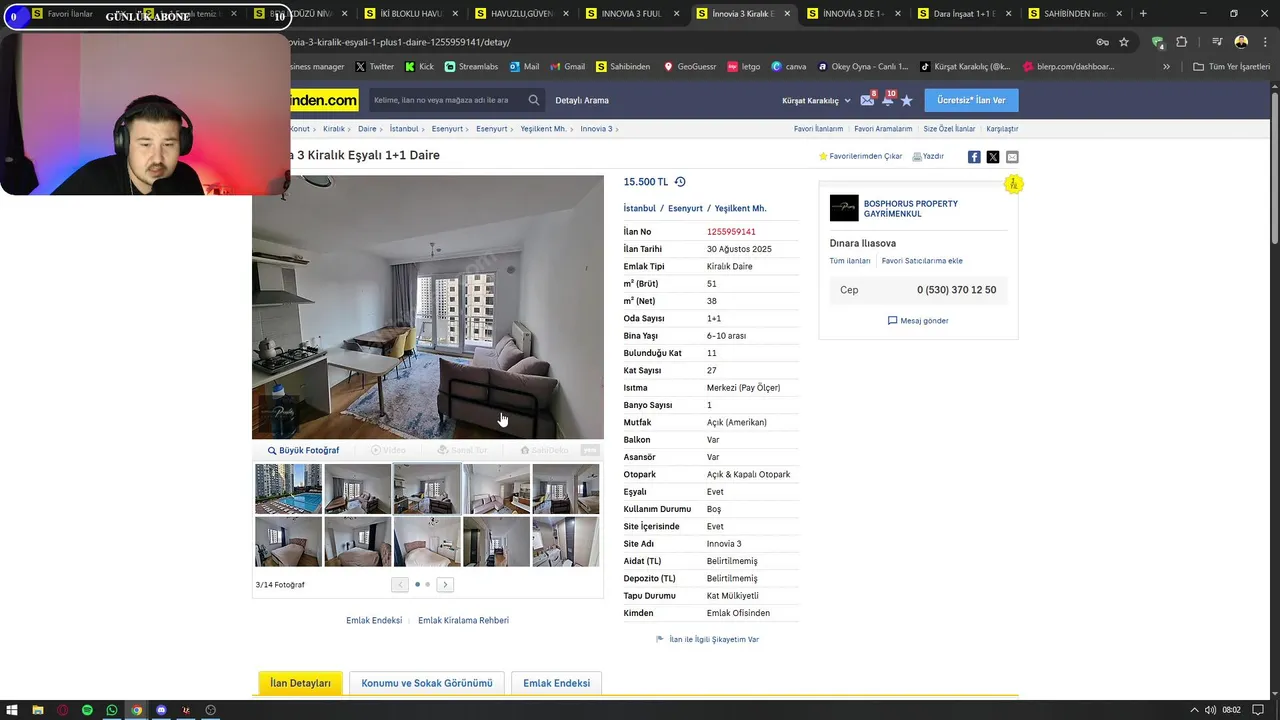Image resolution: width=1280 pixels, height=720 pixels.
Task: Click the yellow badge on seller card
Action: tap(1013, 184)
